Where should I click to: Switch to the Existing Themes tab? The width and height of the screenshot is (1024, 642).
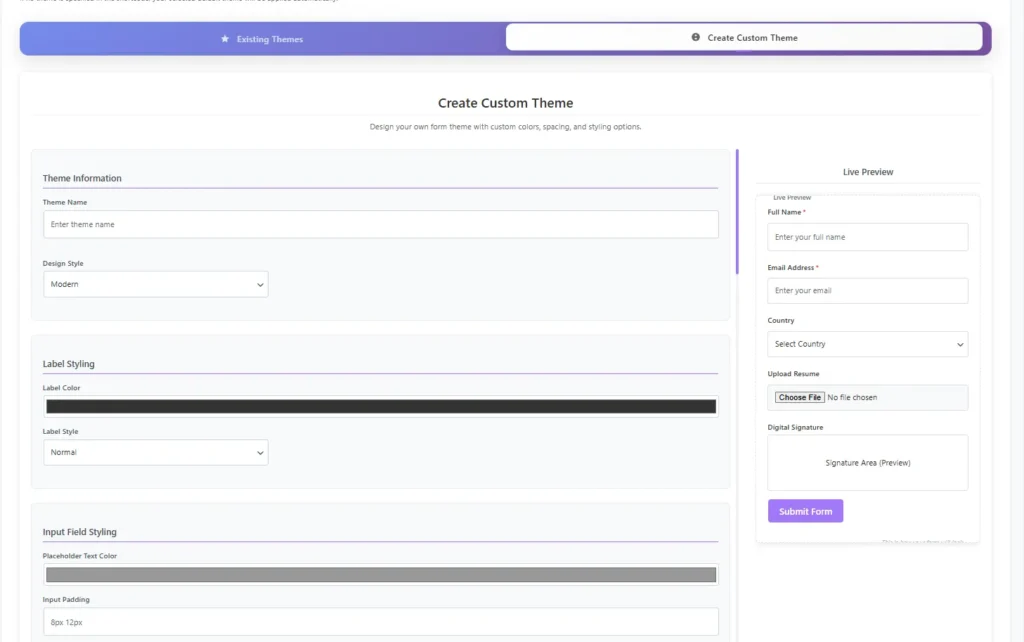coord(260,37)
